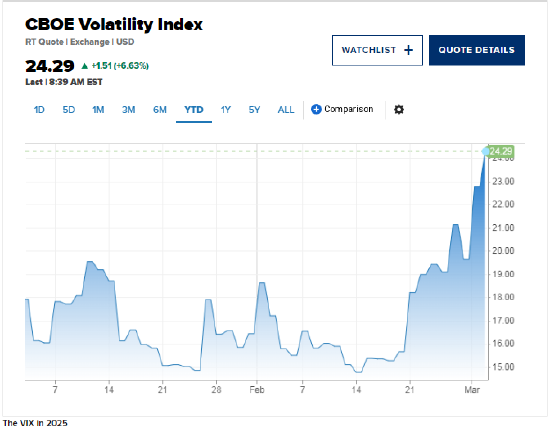
Task: Click the current price marker dot on chart
Action: coord(485,151)
